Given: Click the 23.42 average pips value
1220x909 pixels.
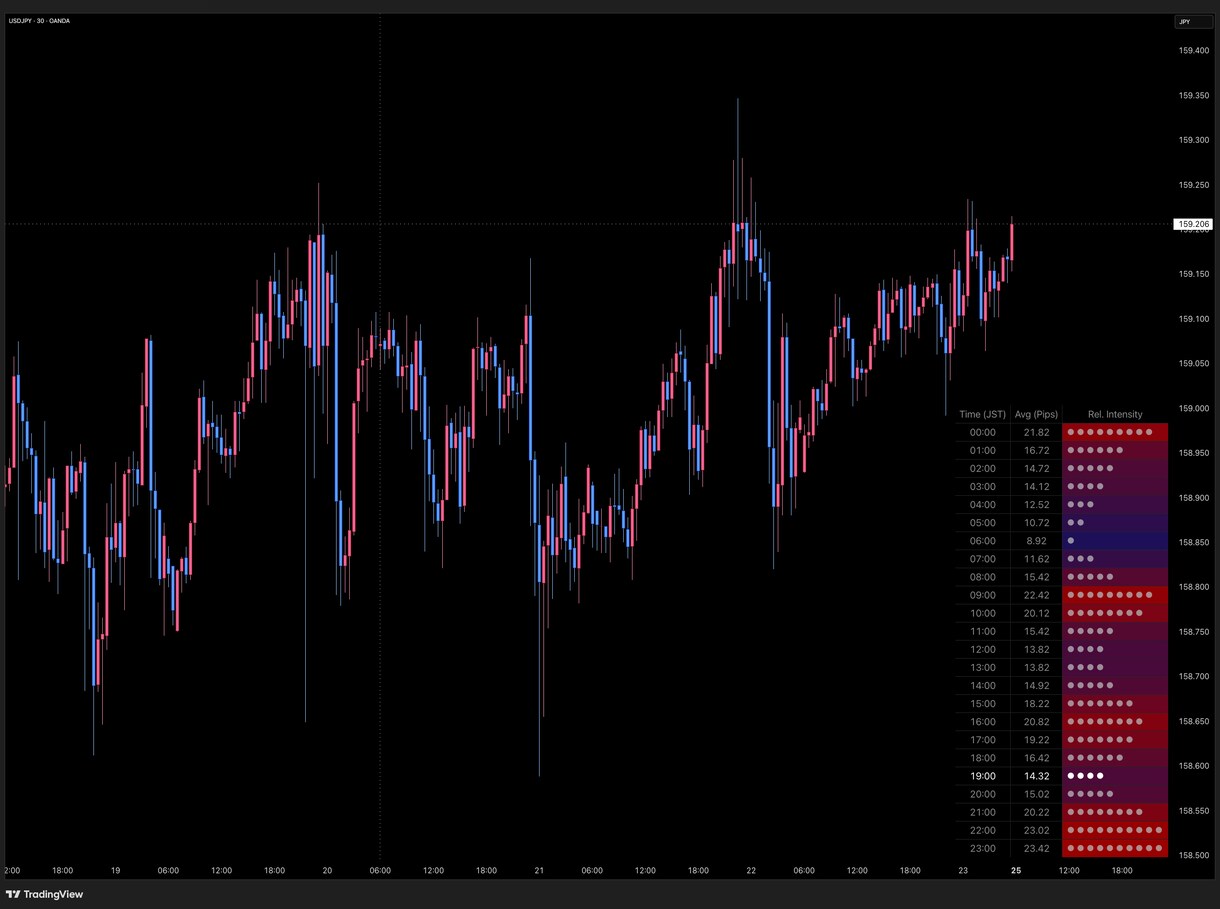Looking at the screenshot, I should pos(1036,849).
